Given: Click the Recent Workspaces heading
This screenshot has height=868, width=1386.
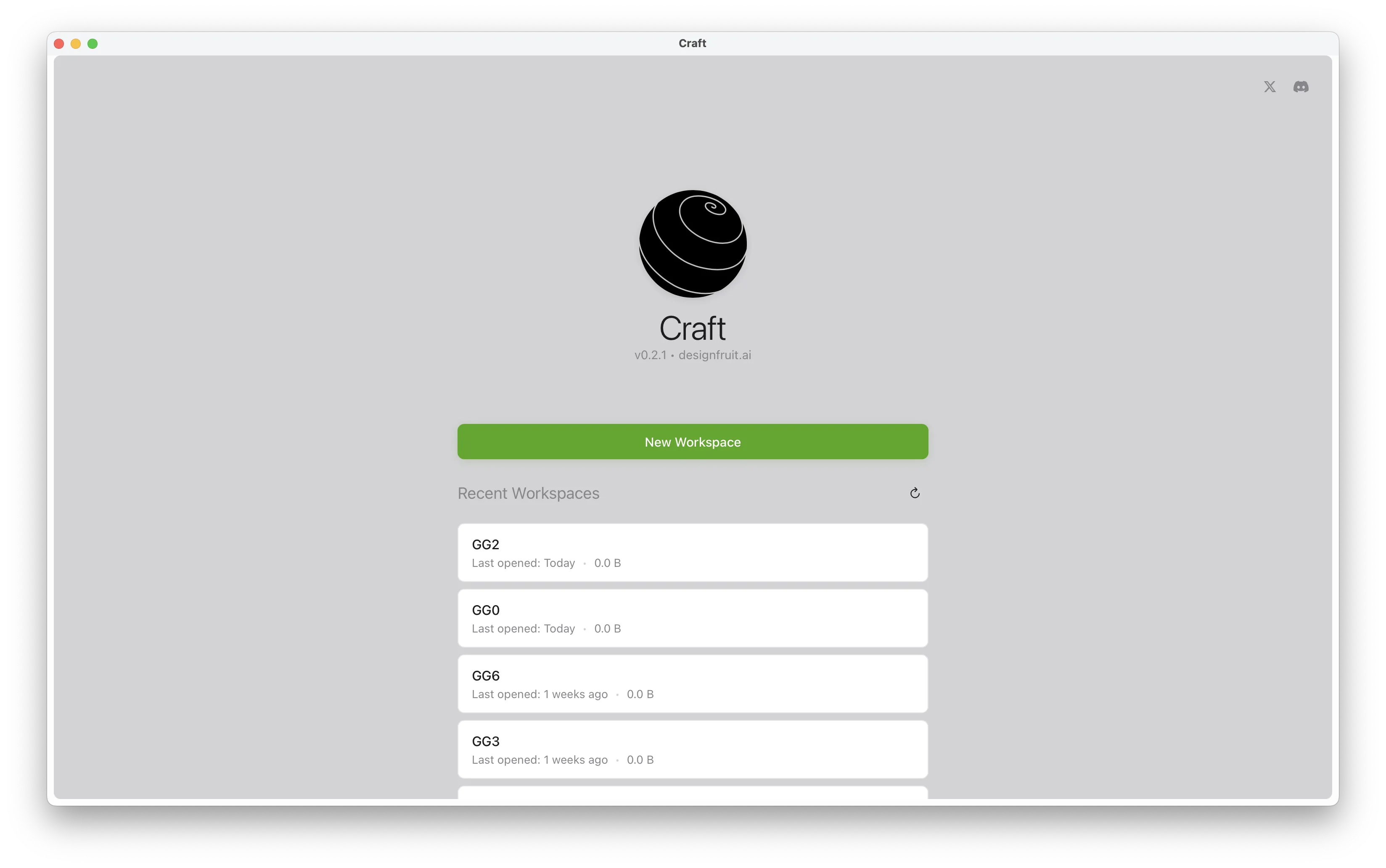Looking at the screenshot, I should (528, 492).
